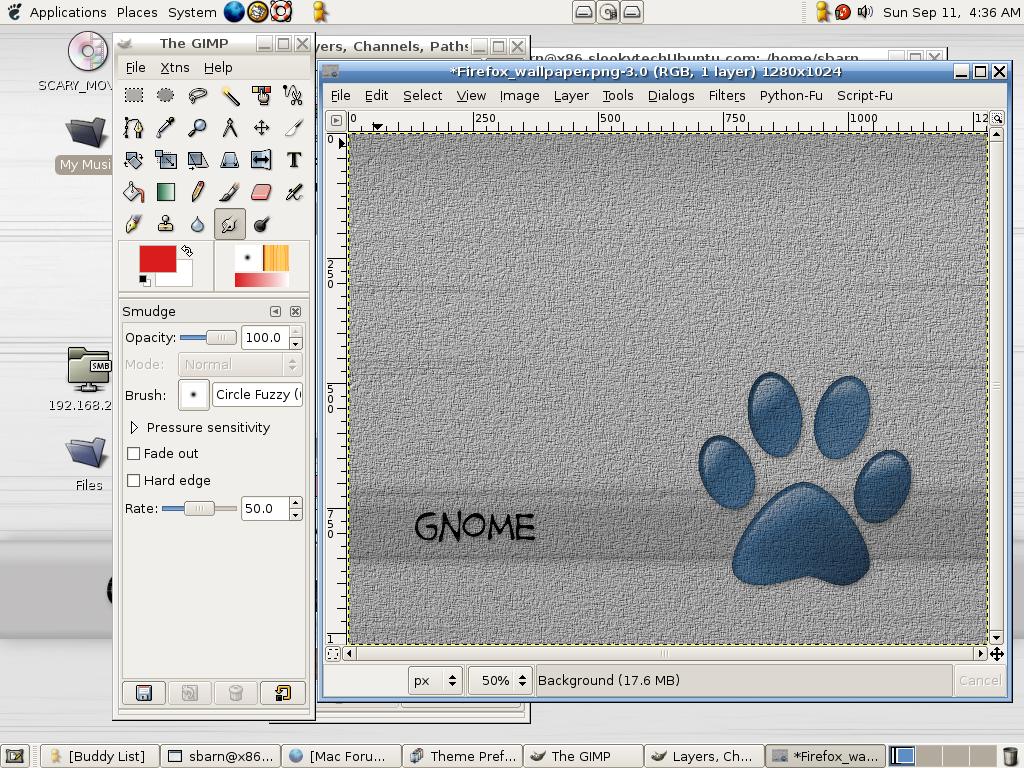The image size is (1024, 768).
Task: Select the Free Select lasso tool
Action: pyautogui.click(x=197, y=95)
